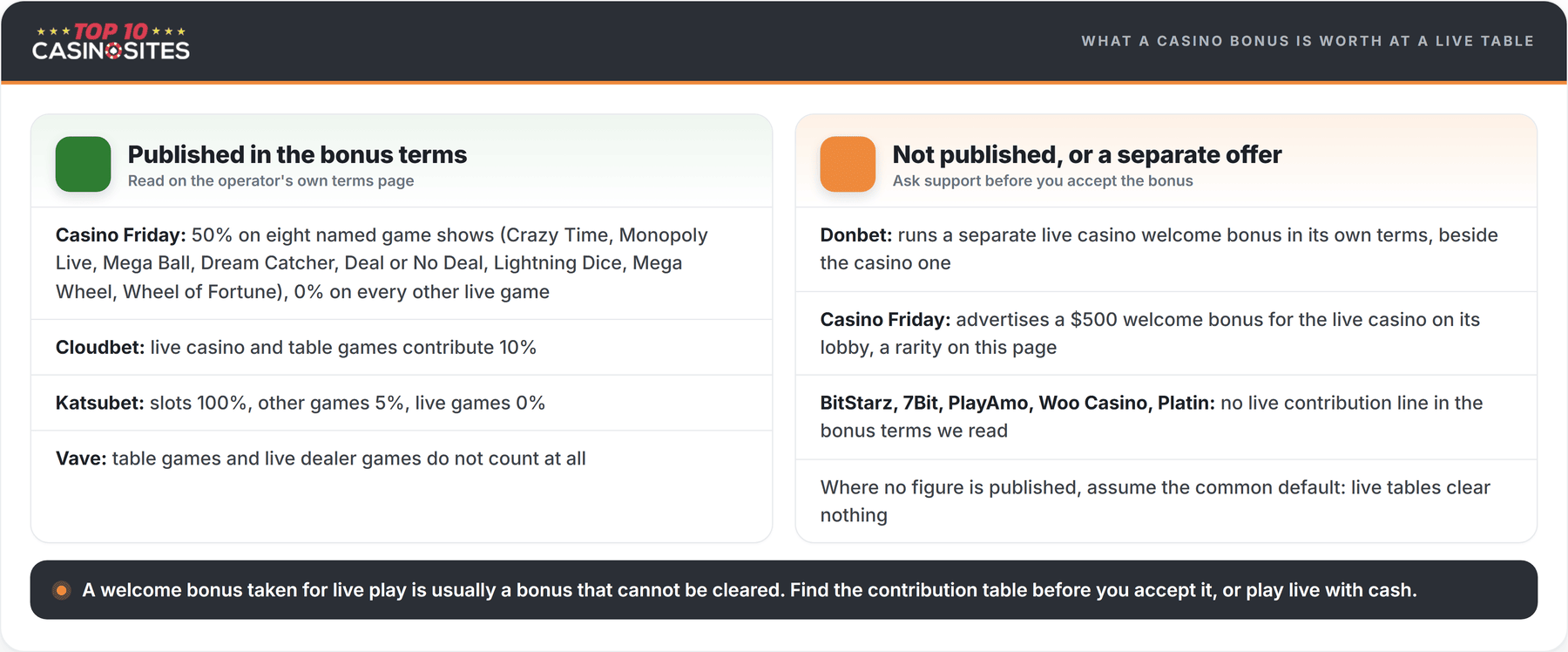This screenshot has width=1568, height=652.
Task: Click the Top 10 Casino Sites logo
Action: (111, 42)
